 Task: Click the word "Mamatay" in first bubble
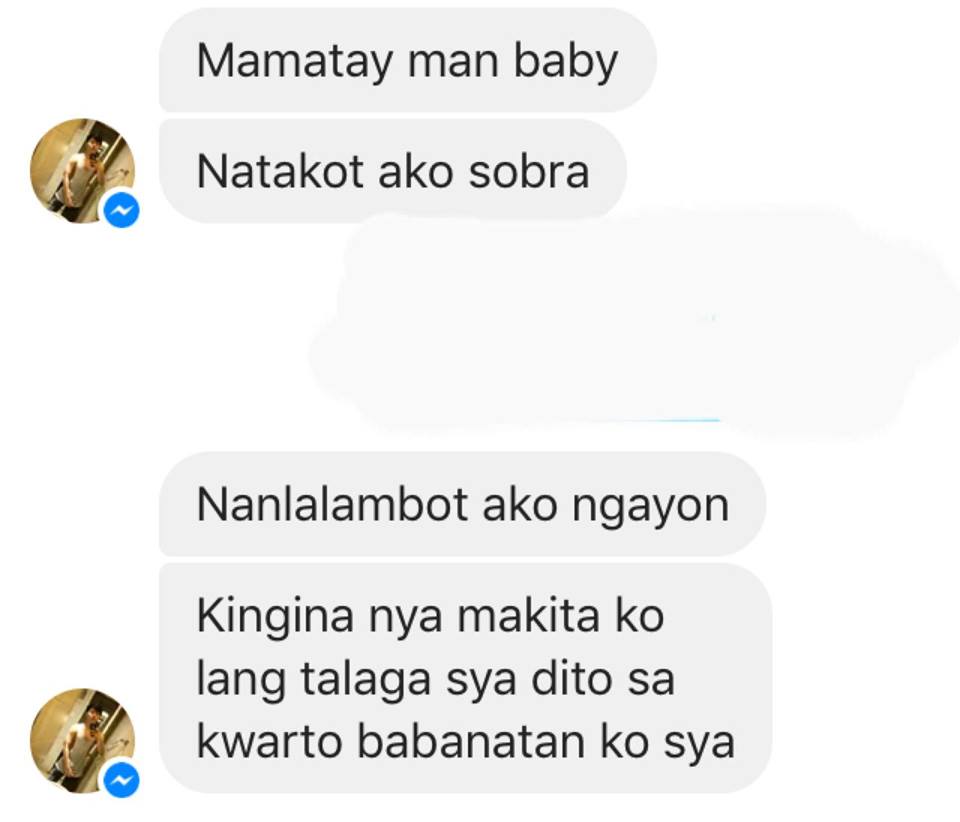point(294,62)
